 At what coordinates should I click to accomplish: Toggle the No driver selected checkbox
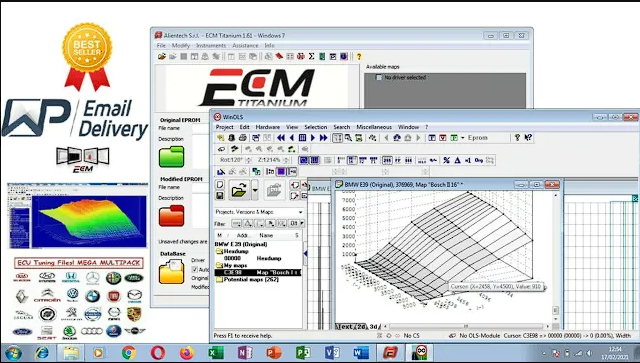379,78
